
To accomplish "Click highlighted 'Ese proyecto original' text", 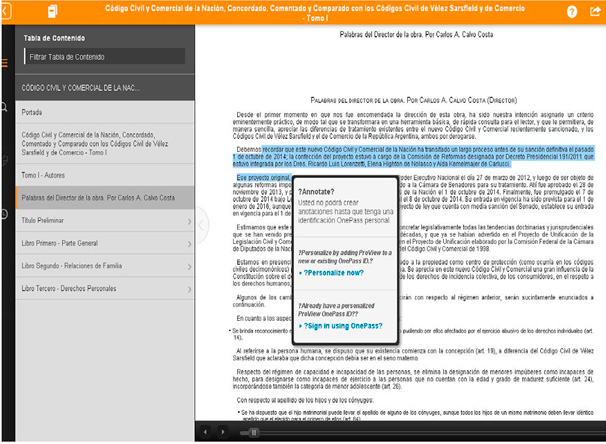I will click(263, 178).
